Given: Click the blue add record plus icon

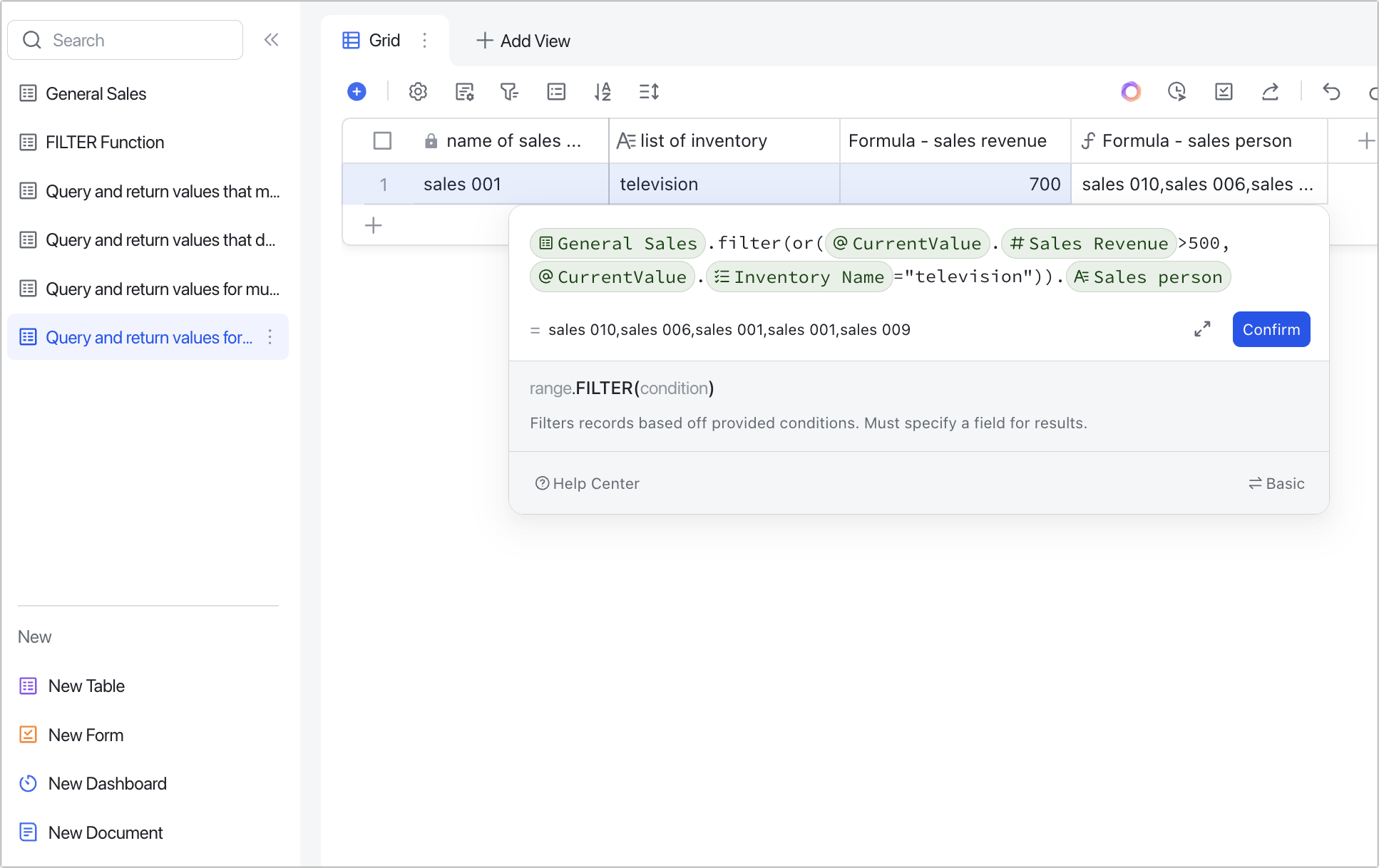Looking at the screenshot, I should pos(357,92).
